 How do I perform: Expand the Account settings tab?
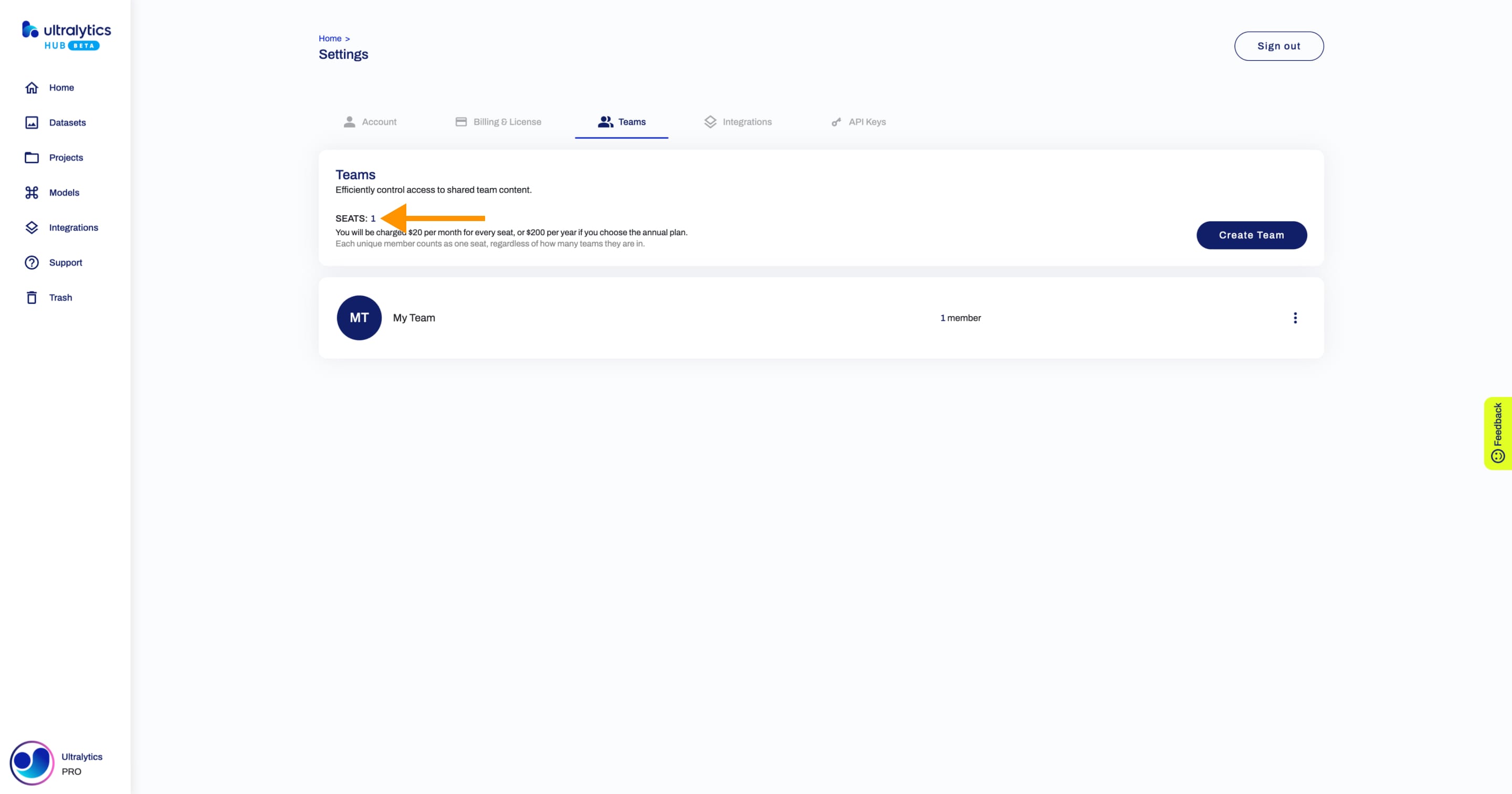(x=380, y=121)
